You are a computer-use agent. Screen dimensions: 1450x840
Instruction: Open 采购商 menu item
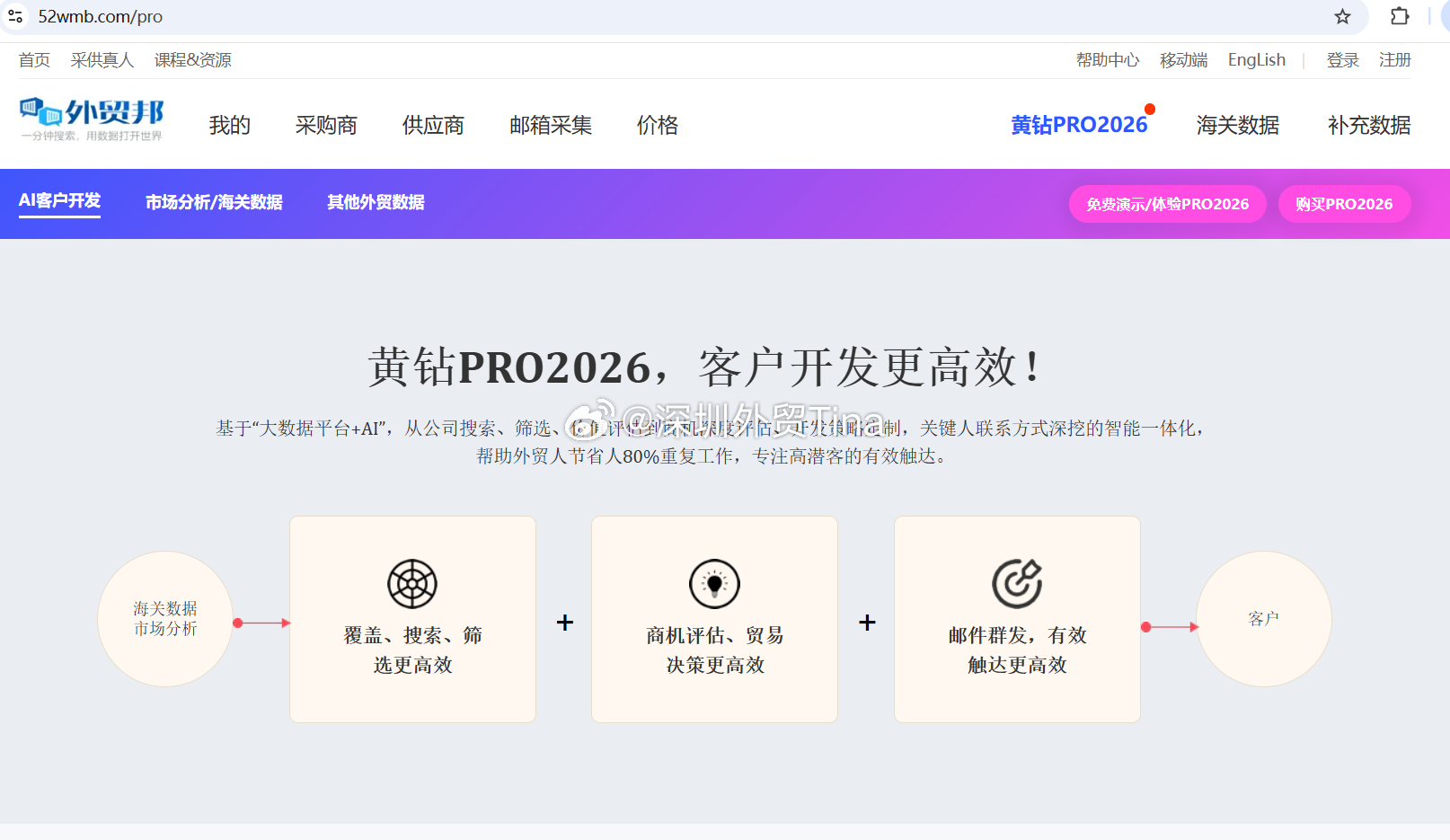pos(327,125)
